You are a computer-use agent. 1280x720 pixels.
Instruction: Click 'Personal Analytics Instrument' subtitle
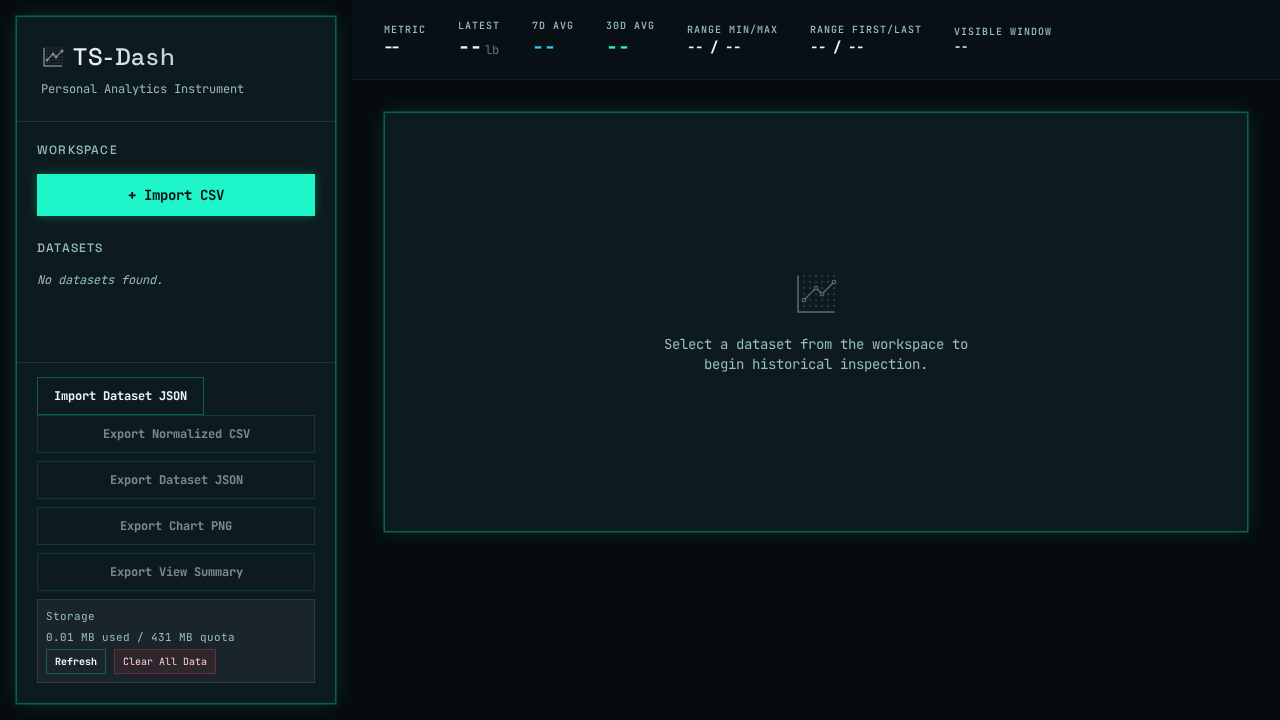click(142, 89)
